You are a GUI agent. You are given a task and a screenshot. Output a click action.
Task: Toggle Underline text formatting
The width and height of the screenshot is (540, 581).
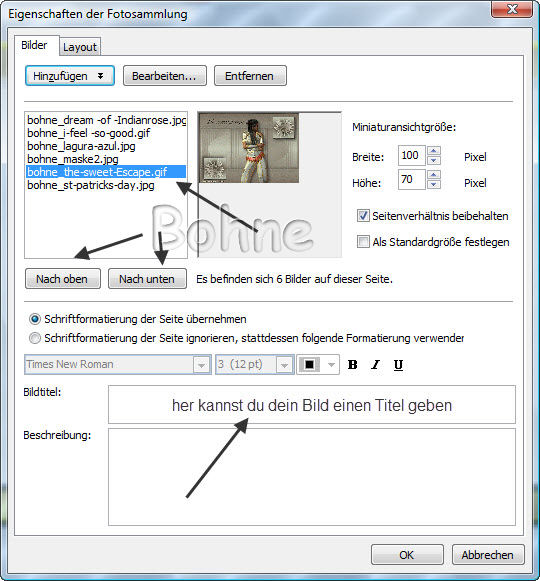point(398,365)
